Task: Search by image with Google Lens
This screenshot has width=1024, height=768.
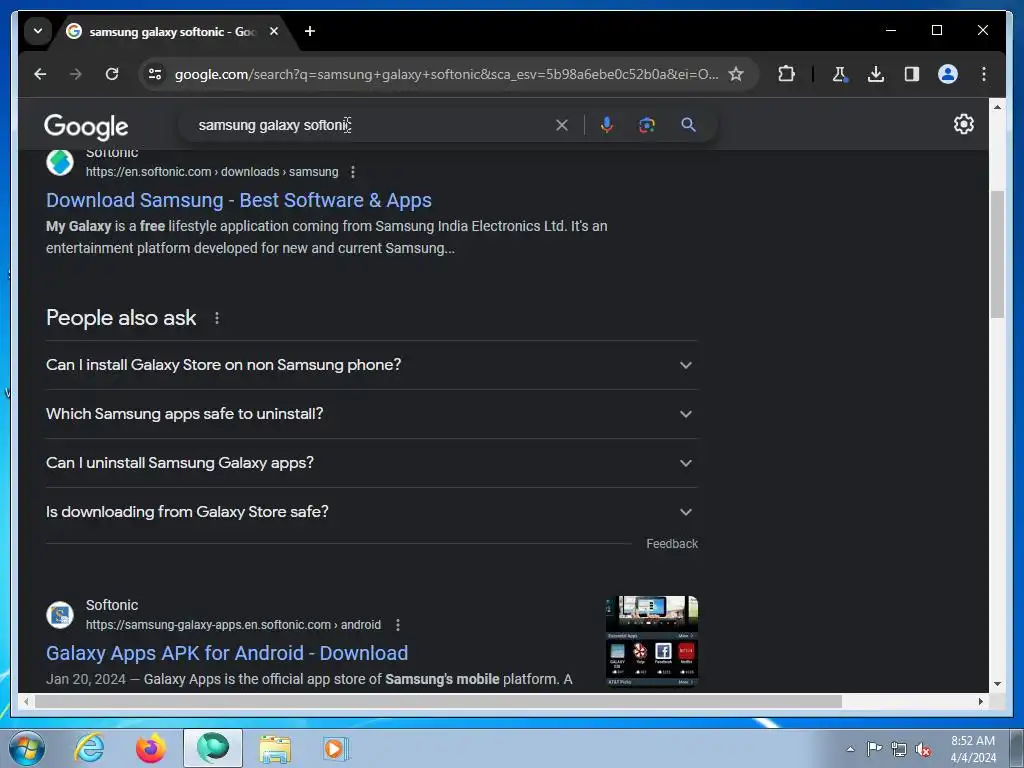Action: (x=647, y=125)
